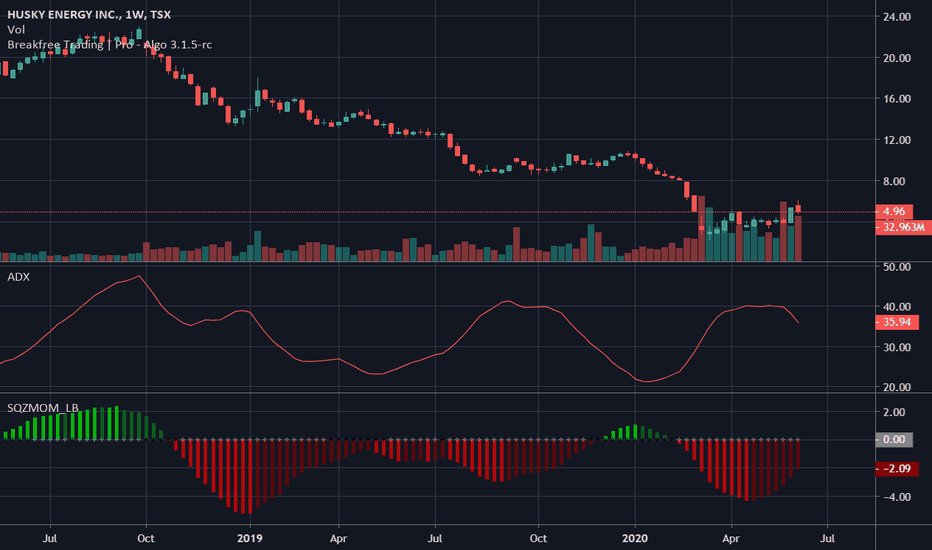
Task: Click the 2020 time axis label
Action: (634, 538)
